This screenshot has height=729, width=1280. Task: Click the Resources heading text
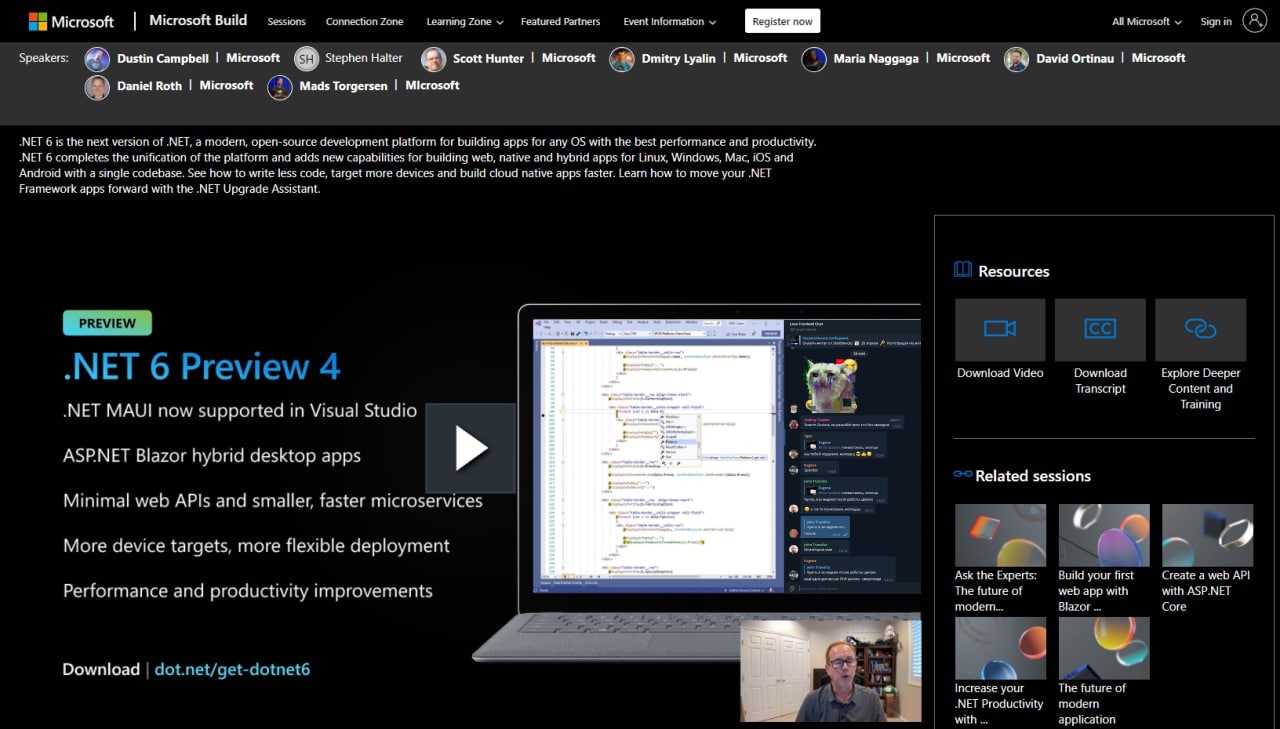(x=1014, y=271)
